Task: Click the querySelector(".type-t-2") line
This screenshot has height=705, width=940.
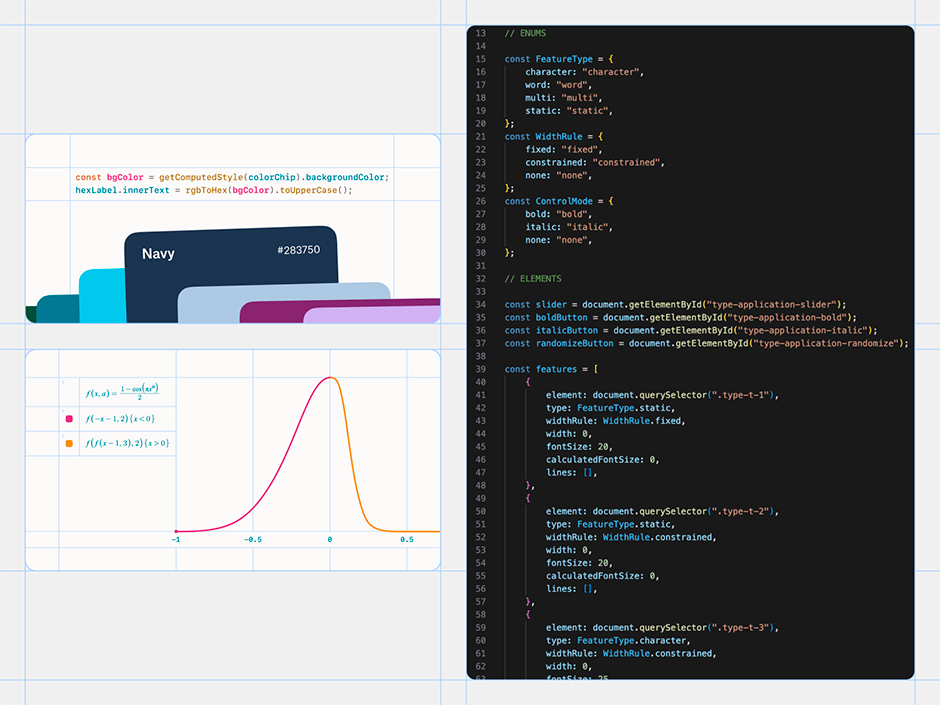Action: (662, 511)
